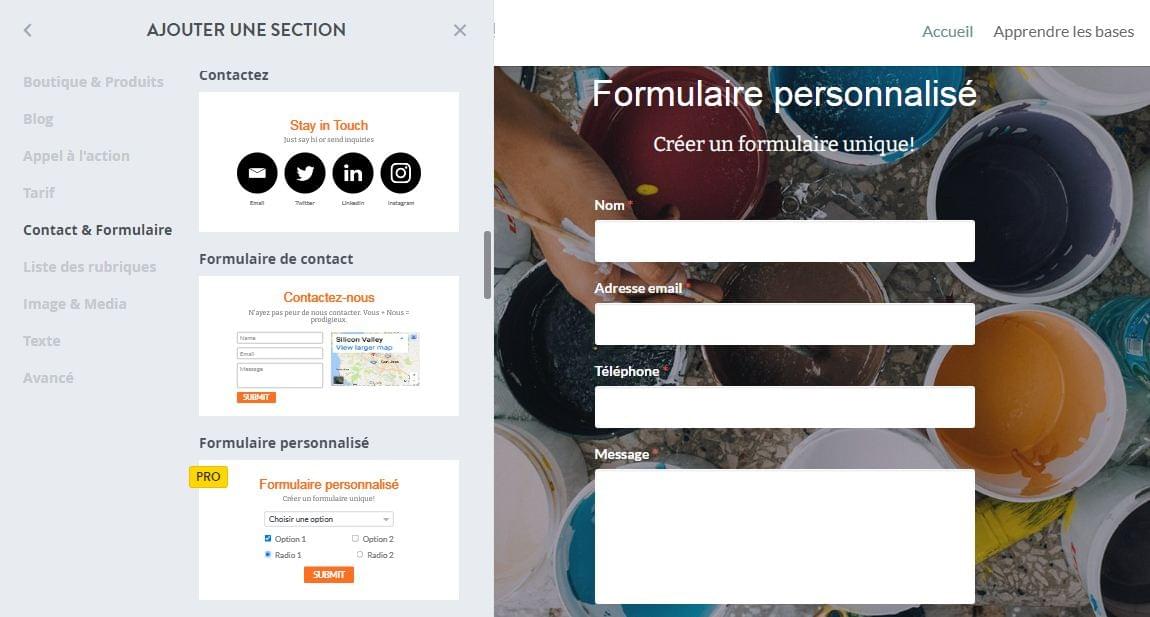Select the Radio 1 radio button
Viewport: 1150px width, 617px height.
point(268,555)
